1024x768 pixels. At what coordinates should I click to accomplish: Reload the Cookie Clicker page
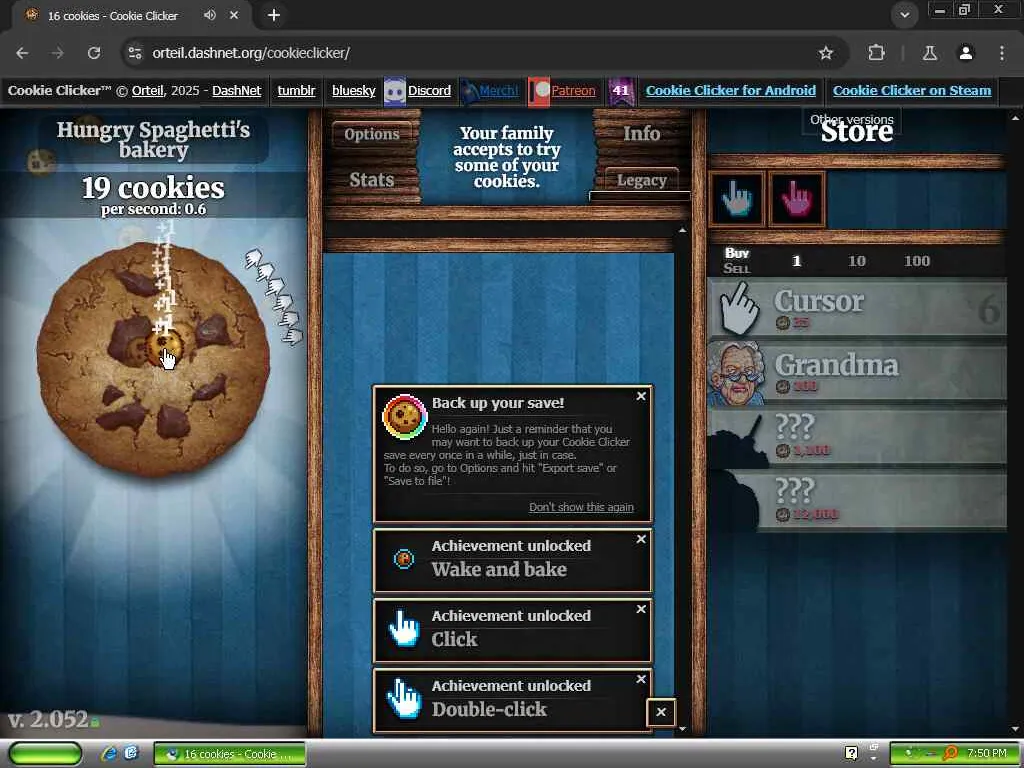pyautogui.click(x=94, y=53)
